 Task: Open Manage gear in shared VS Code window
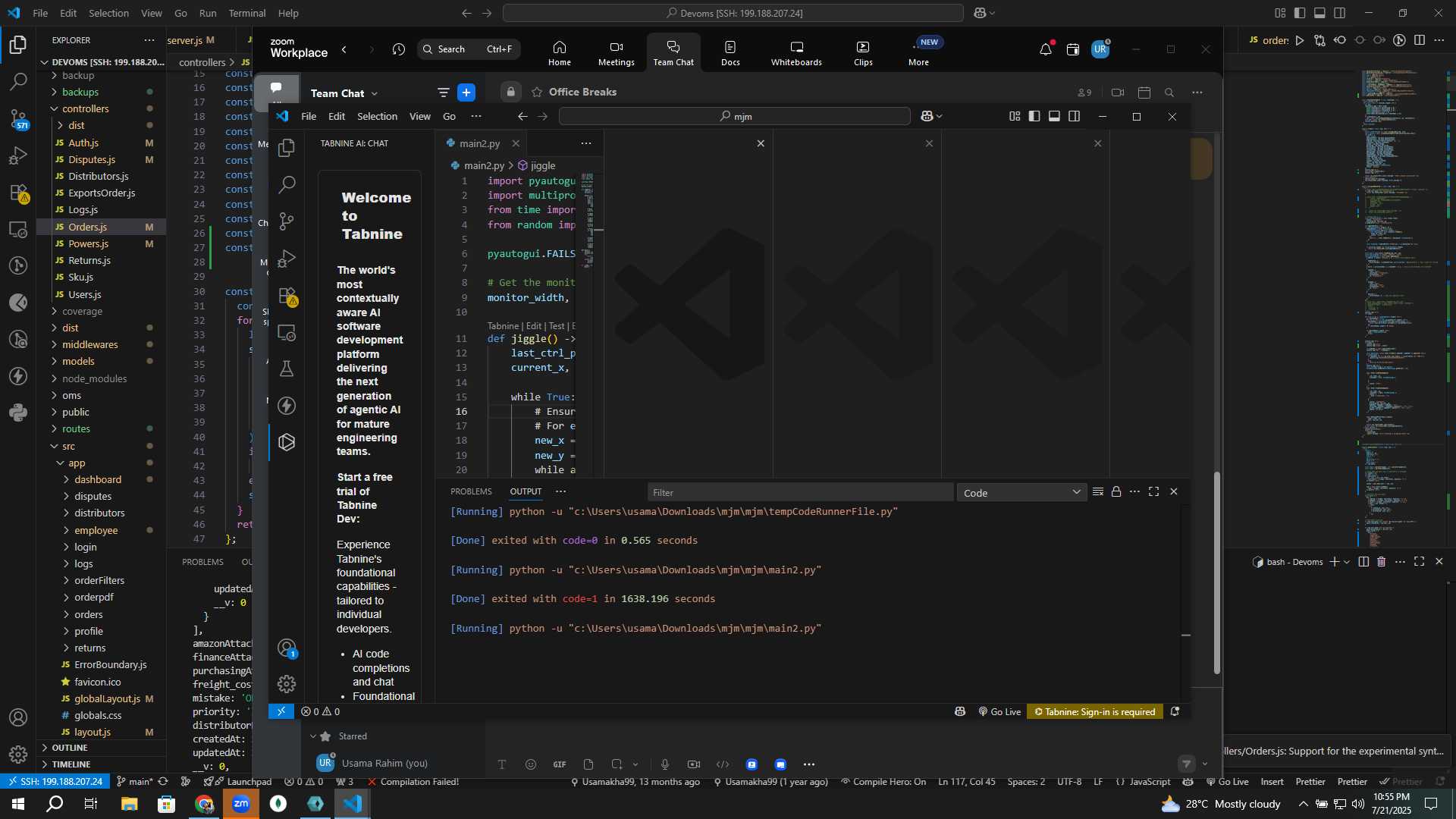click(287, 684)
